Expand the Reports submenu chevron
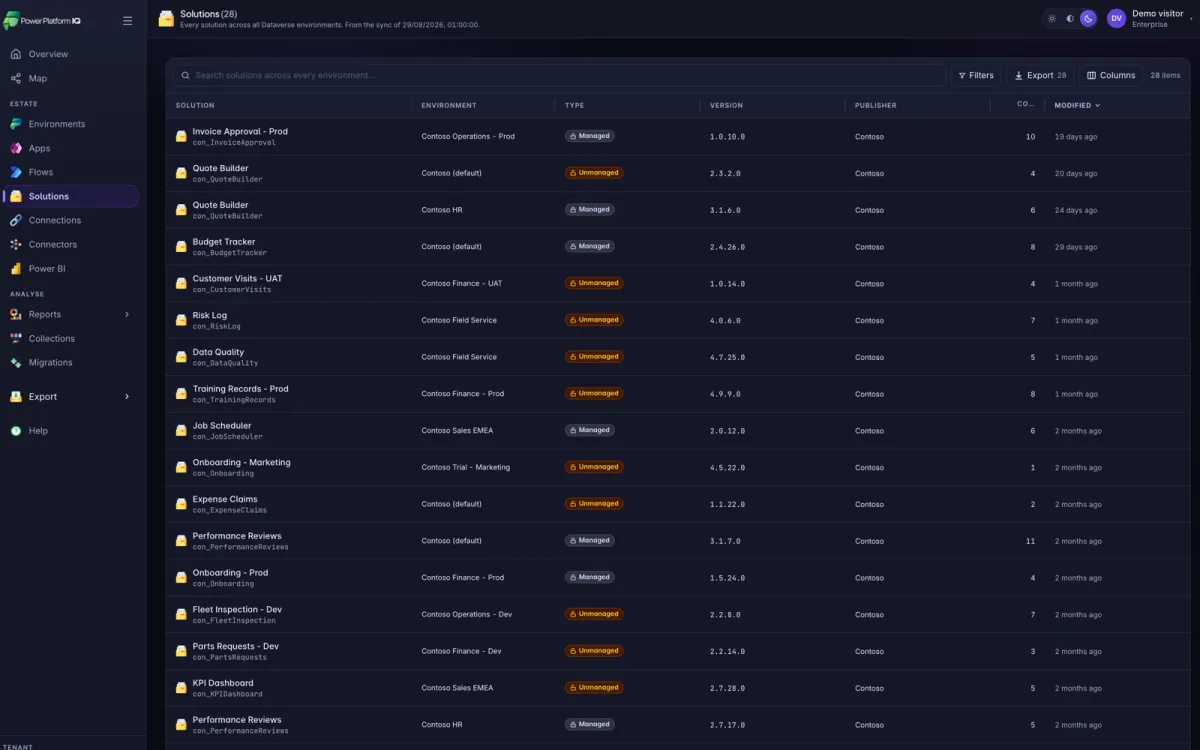1200x750 pixels. 127,314
